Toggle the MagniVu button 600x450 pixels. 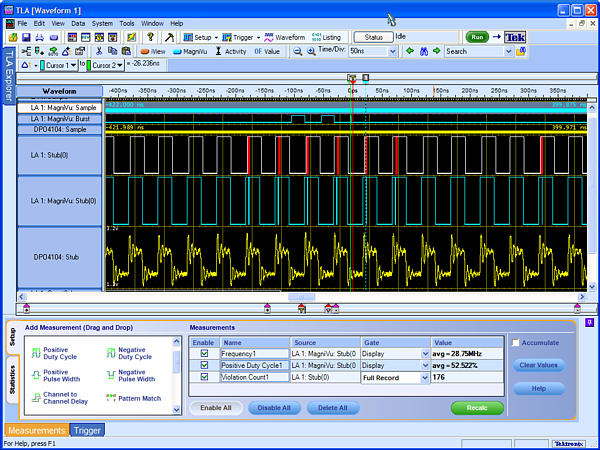coord(190,51)
